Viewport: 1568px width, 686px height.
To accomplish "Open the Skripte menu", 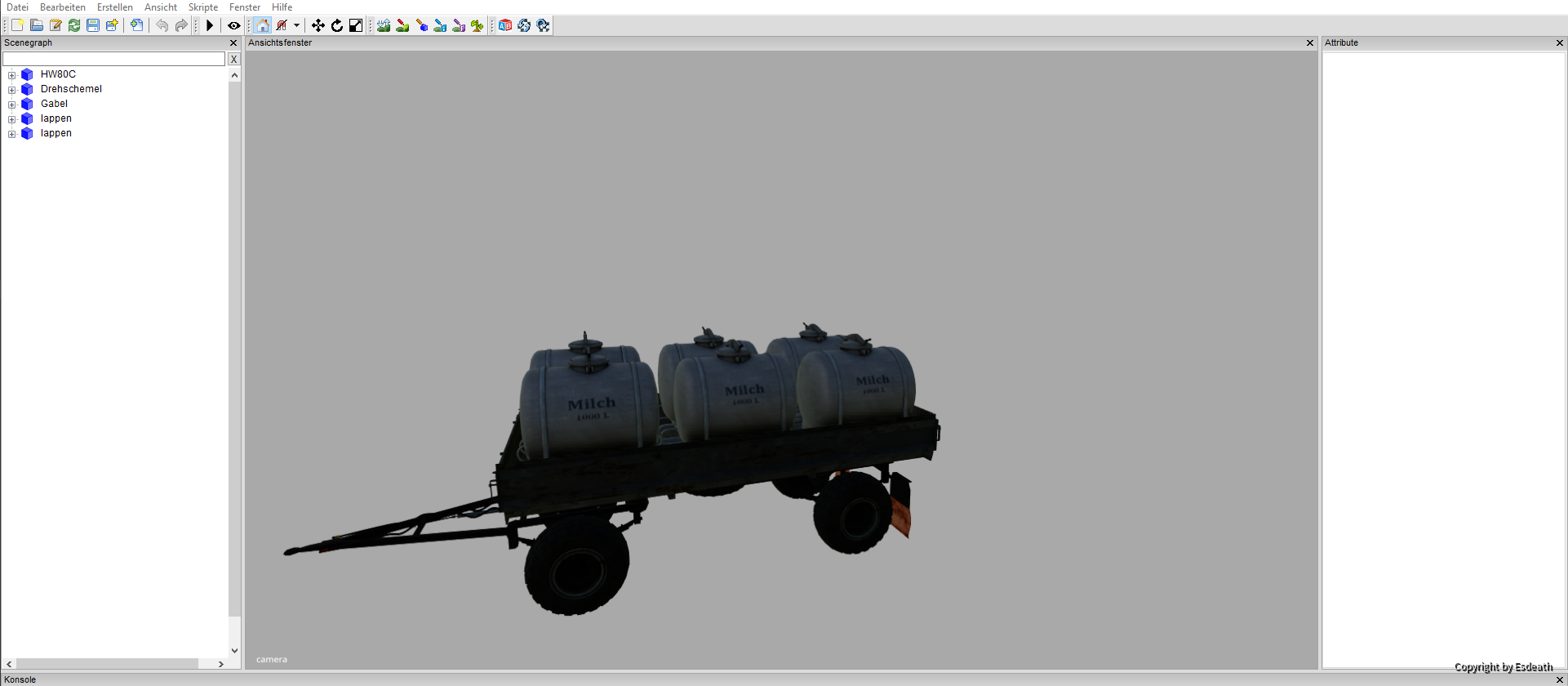I will point(203,7).
